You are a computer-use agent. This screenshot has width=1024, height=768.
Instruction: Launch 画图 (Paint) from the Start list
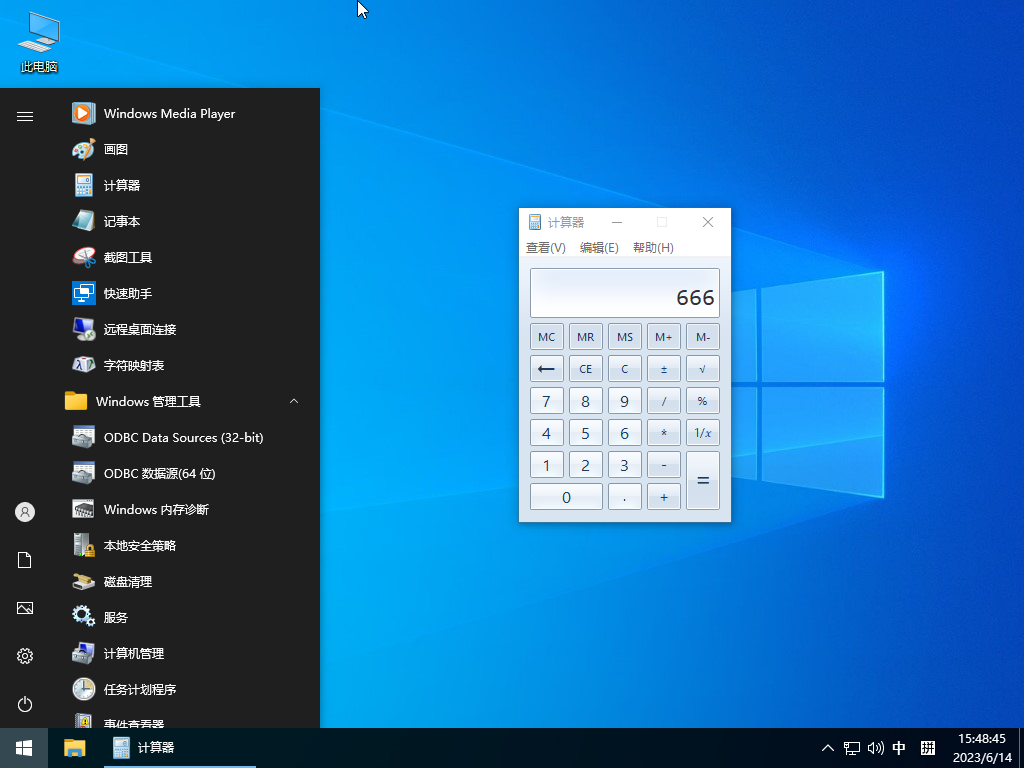point(183,150)
